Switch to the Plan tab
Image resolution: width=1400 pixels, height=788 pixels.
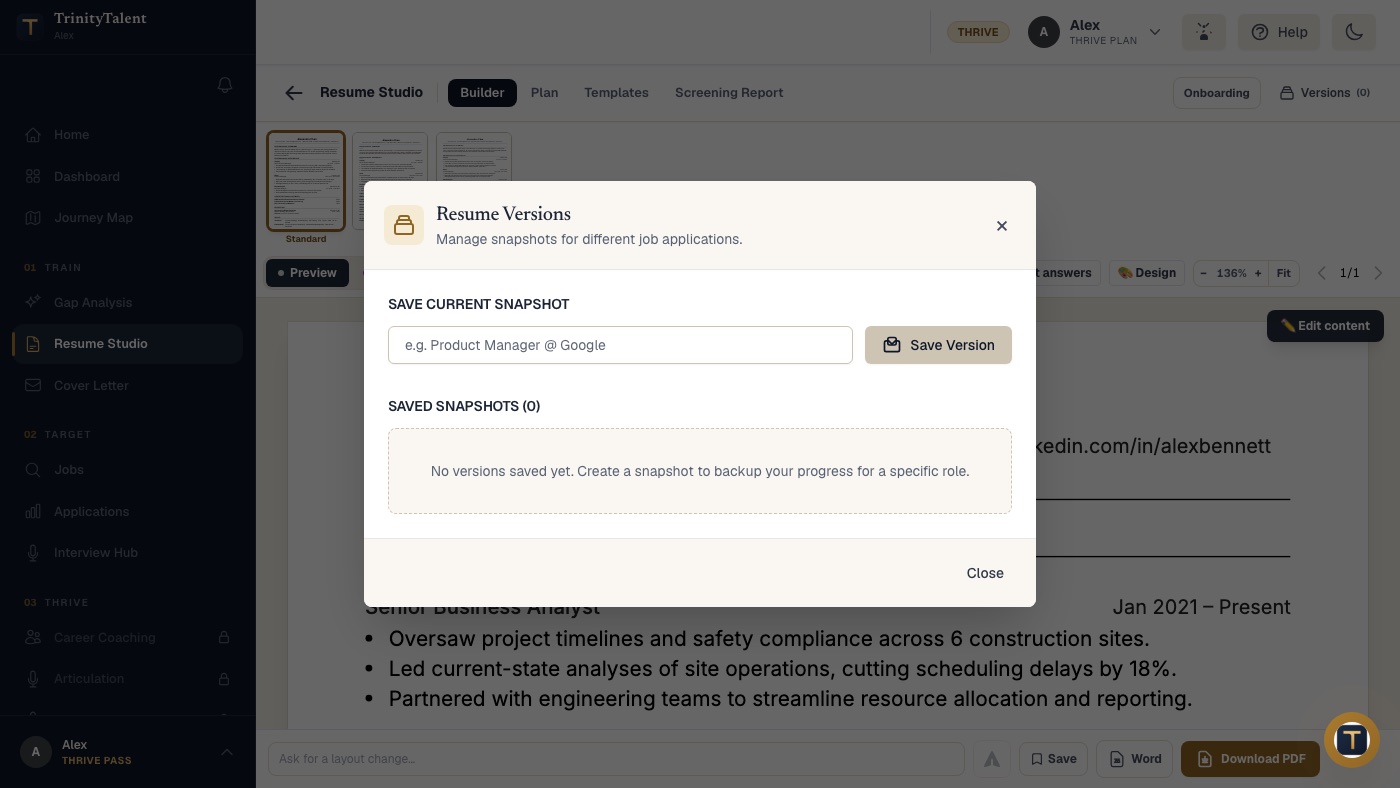(x=544, y=93)
